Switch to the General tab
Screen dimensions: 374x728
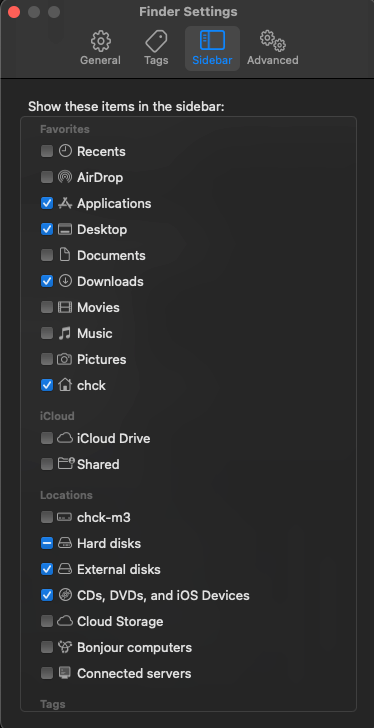point(100,48)
